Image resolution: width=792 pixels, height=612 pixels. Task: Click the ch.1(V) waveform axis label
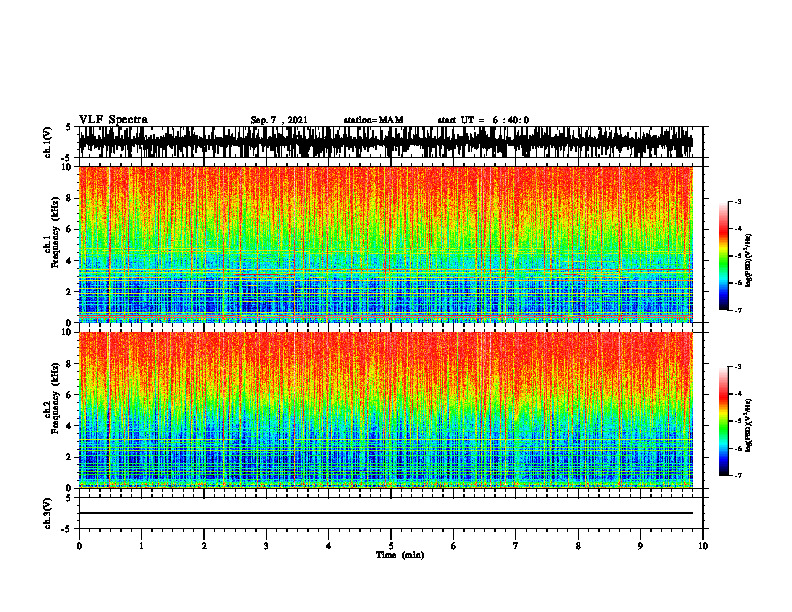pyautogui.click(x=48, y=142)
